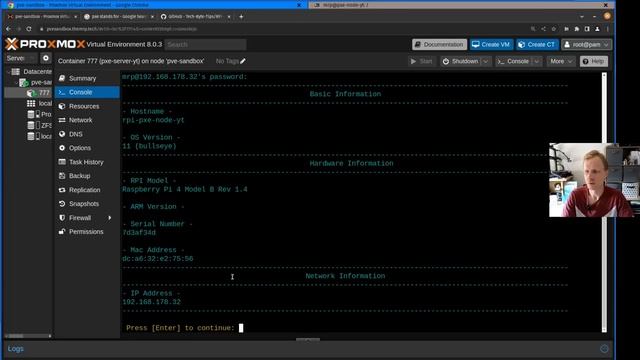This screenshot has width=640, height=360.
Task: Open a new browser tab with plus
Action: (241, 17)
